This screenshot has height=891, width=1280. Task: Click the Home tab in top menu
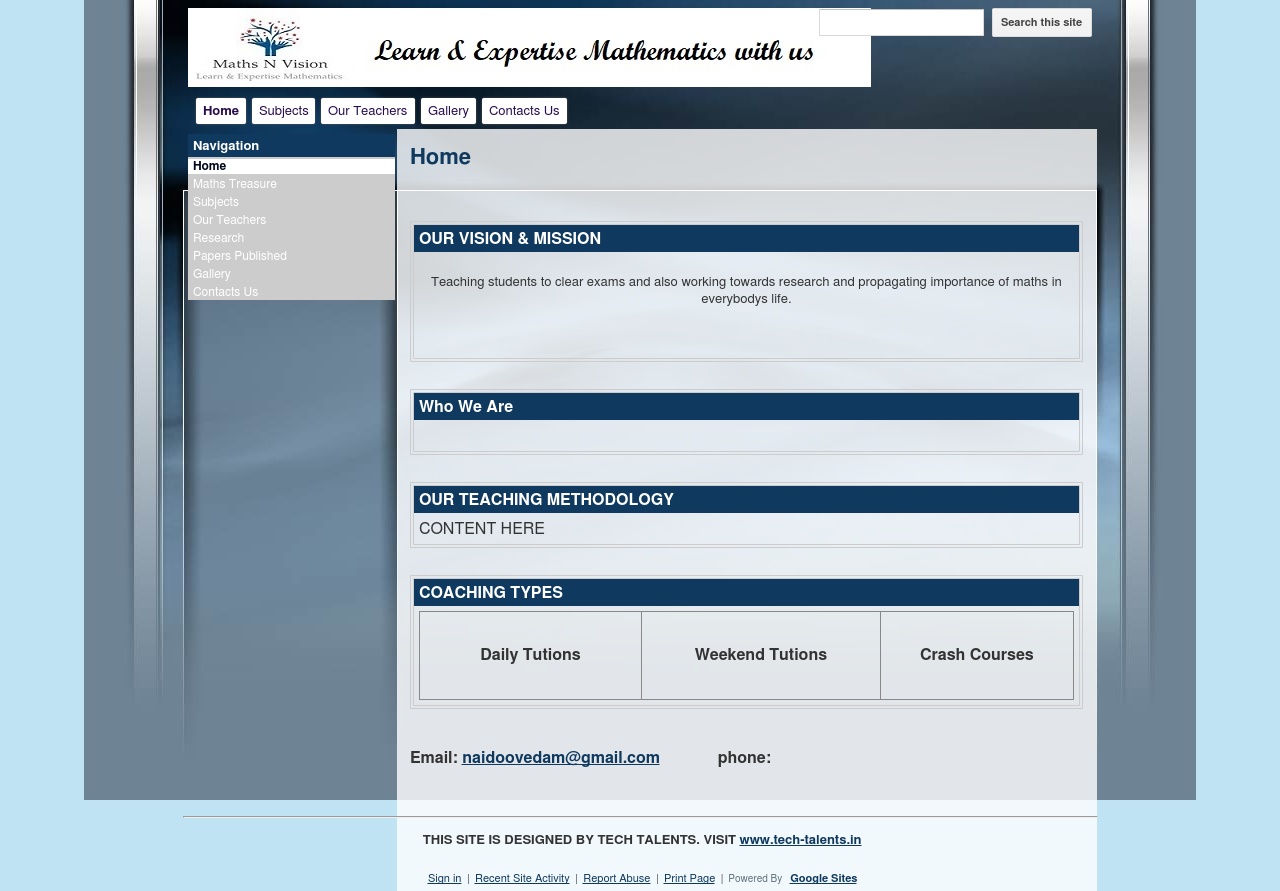tap(220, 111)
